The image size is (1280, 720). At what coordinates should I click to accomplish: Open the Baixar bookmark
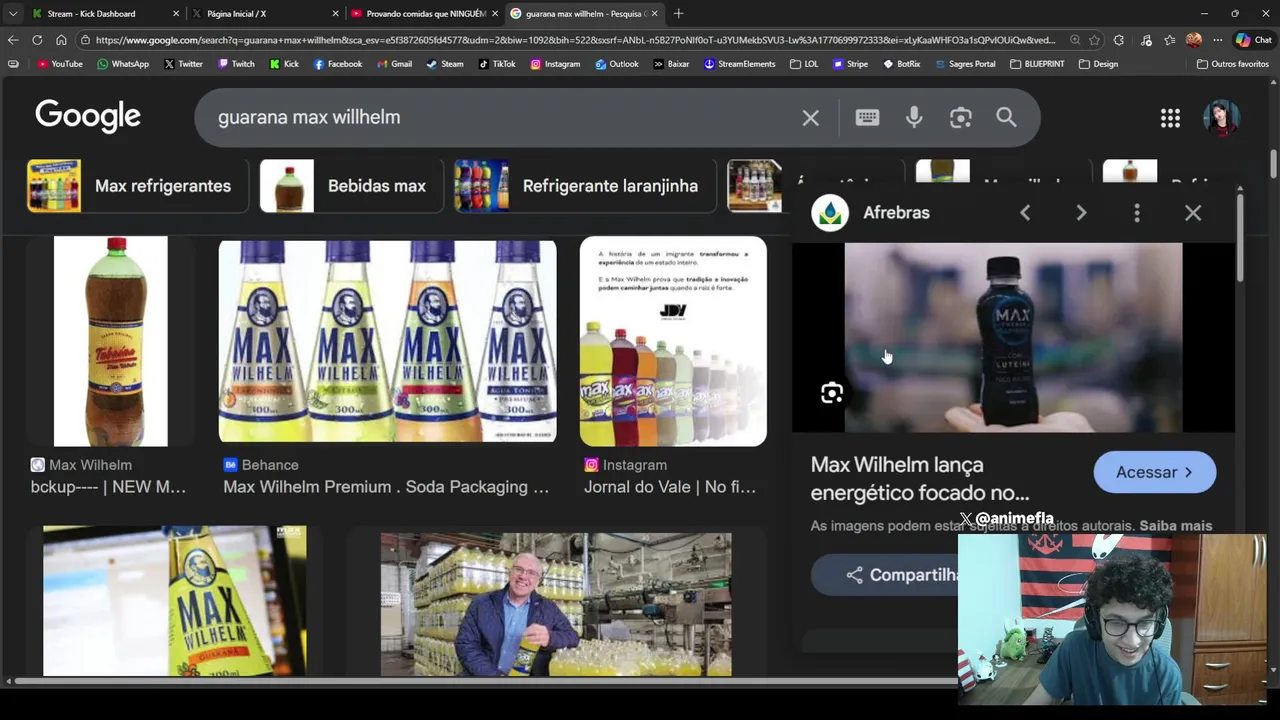click(x=671, y=64)
